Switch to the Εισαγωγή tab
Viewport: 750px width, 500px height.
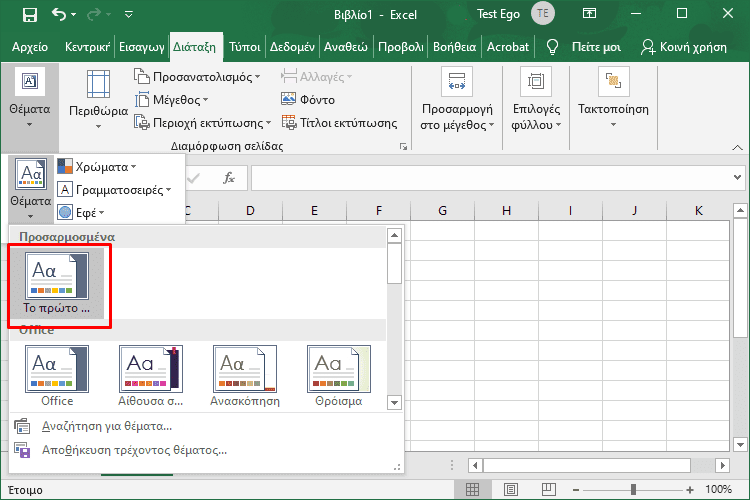pyautogui.click(x=142, y=47)
